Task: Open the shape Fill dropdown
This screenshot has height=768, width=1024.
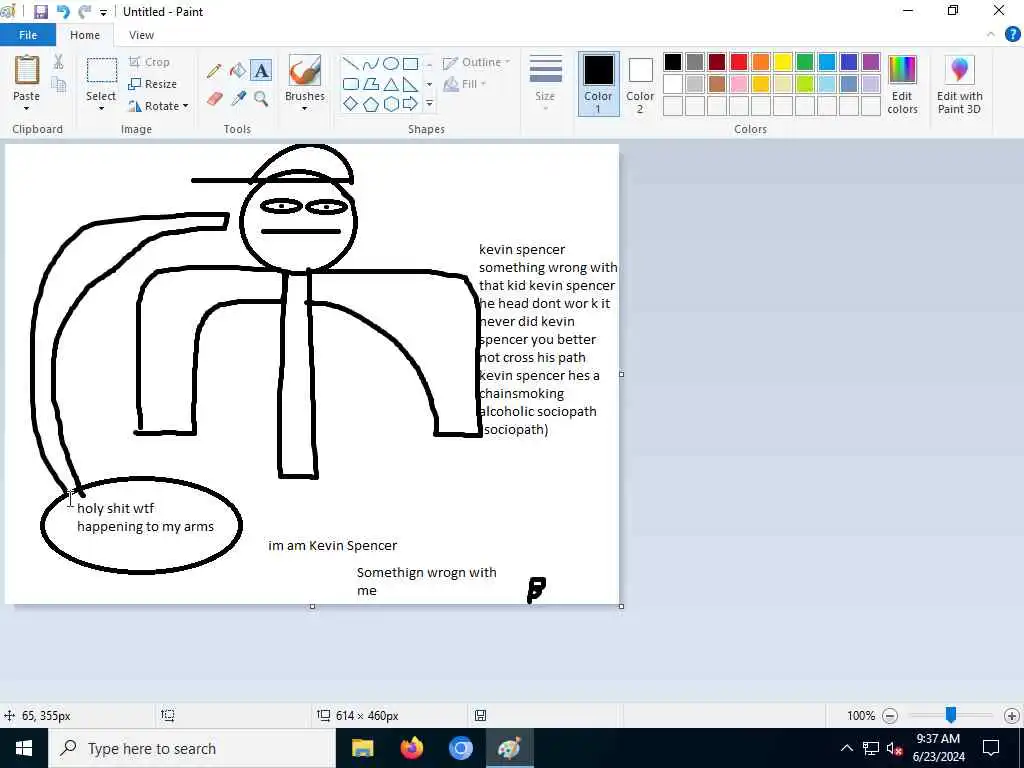Action: 464,84
